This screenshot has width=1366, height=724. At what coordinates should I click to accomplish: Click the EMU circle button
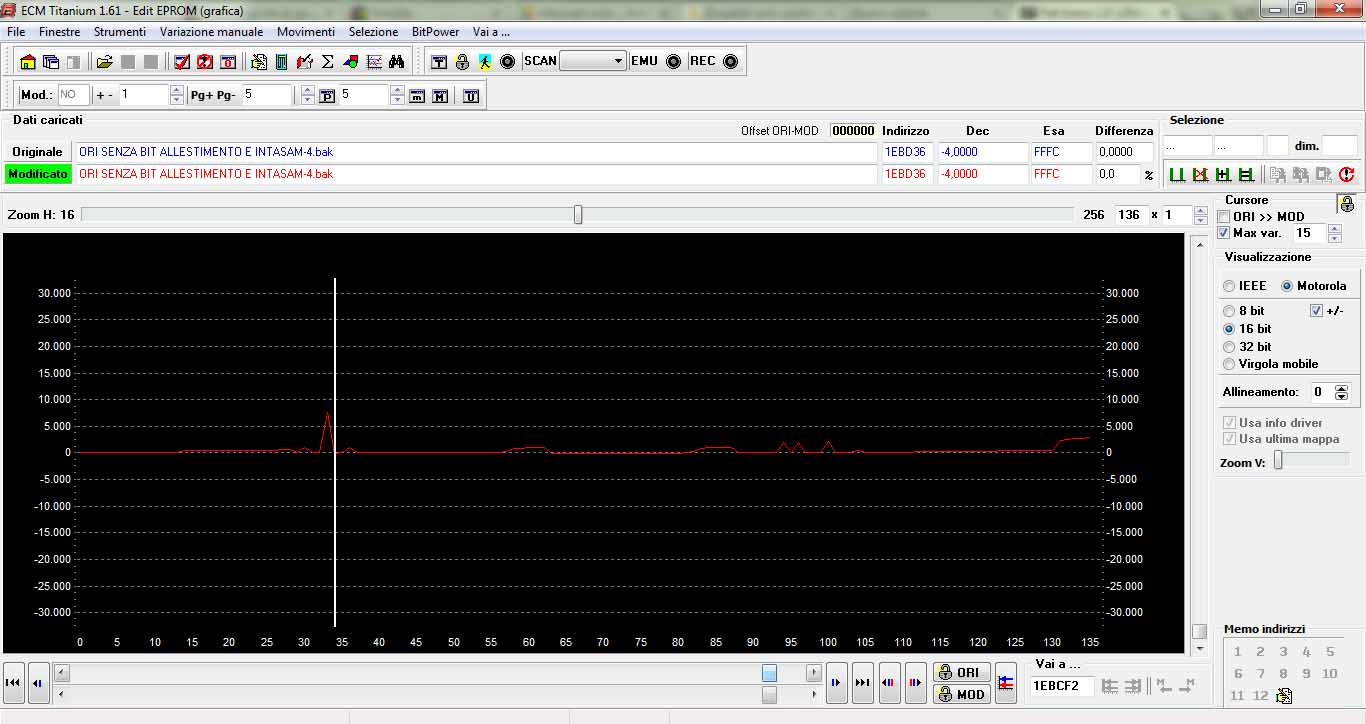[x=674, y=61]
